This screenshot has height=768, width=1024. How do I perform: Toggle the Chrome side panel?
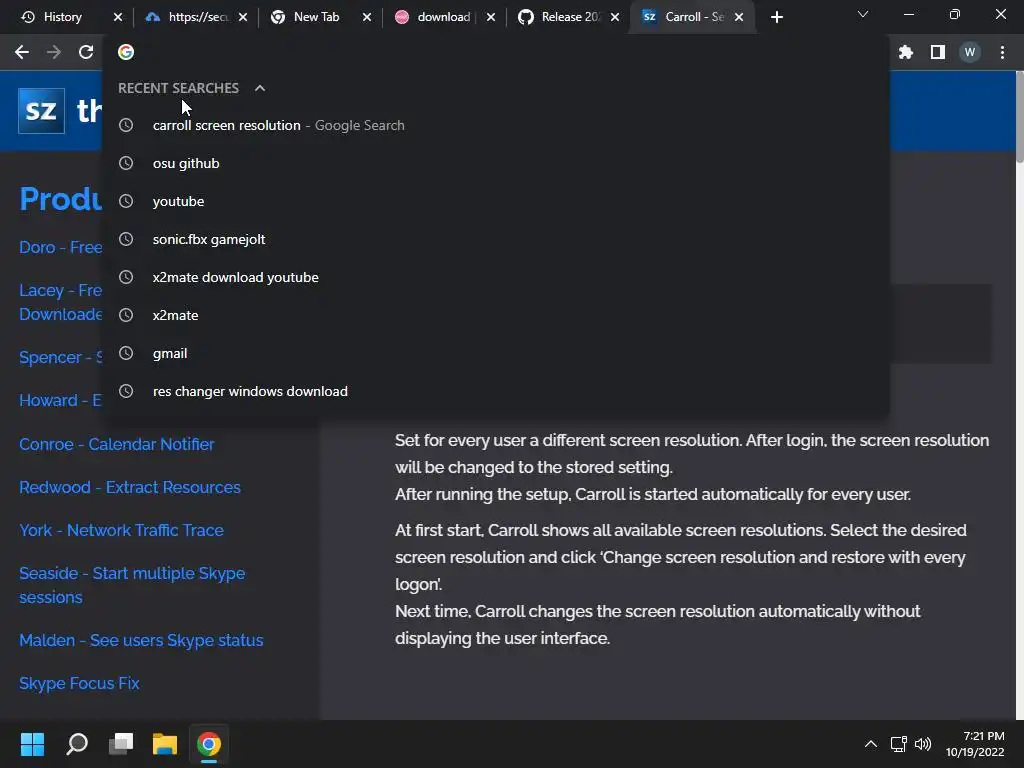pyautogui.click(x=938, y=52)
